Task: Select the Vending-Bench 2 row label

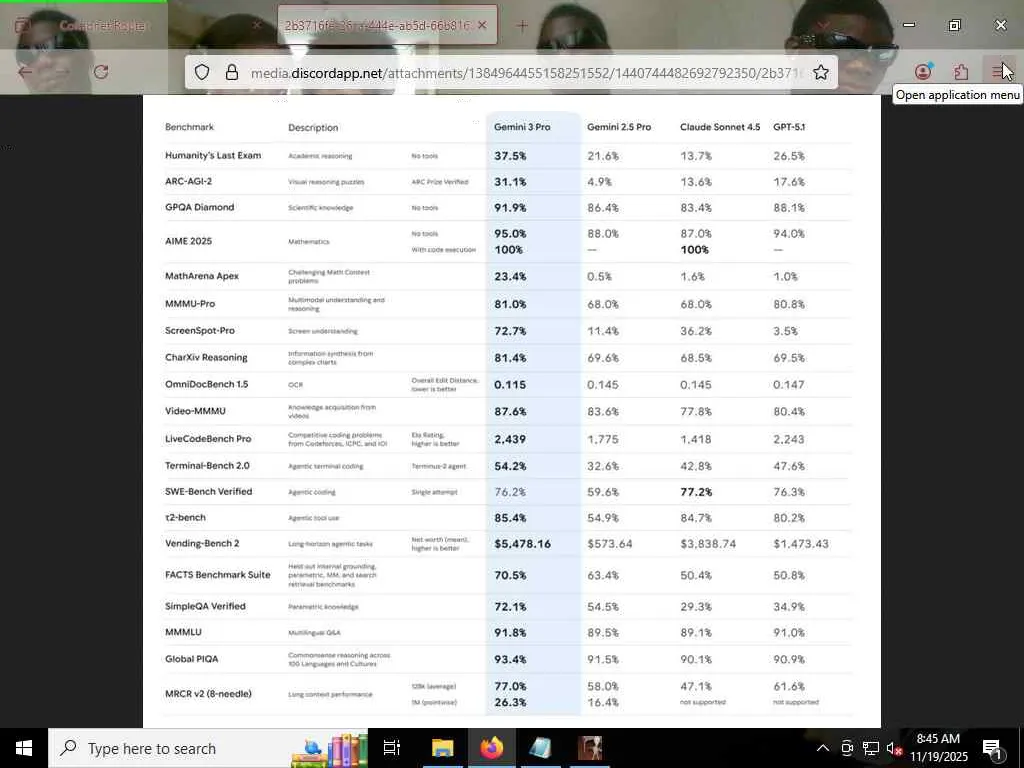Action: (x=202, y=543)
